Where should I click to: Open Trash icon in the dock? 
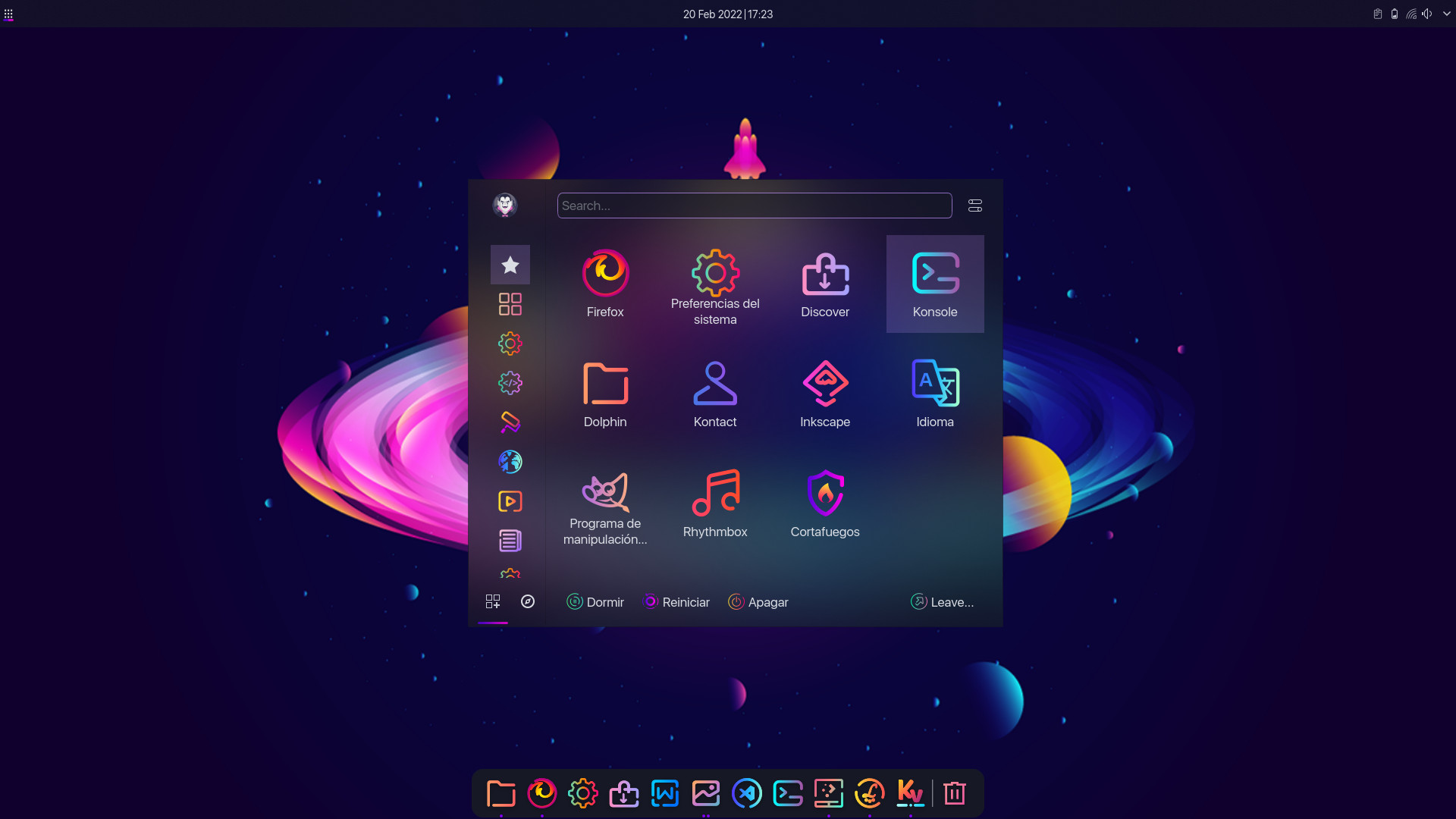pos(955,793)
